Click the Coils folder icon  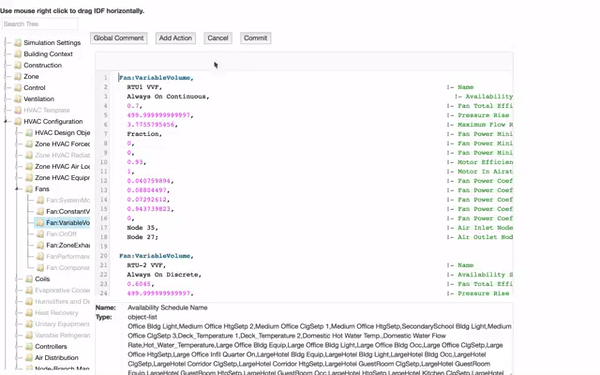tap(29, 279)
